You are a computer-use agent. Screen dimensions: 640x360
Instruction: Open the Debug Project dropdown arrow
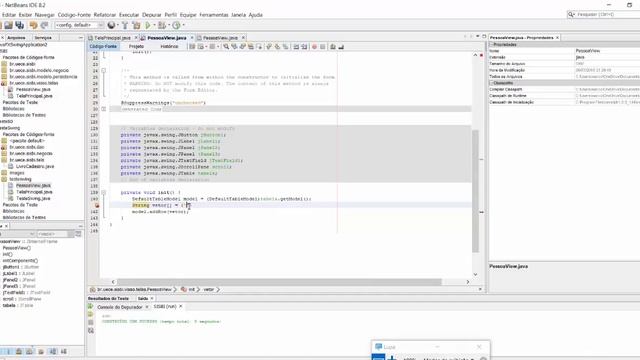coord(169,25)
